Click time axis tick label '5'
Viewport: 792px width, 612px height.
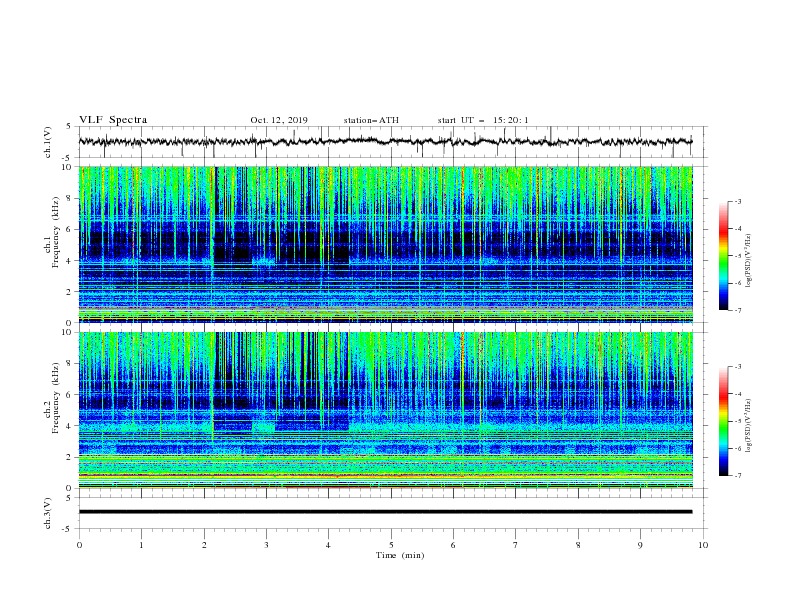(391, 545)
